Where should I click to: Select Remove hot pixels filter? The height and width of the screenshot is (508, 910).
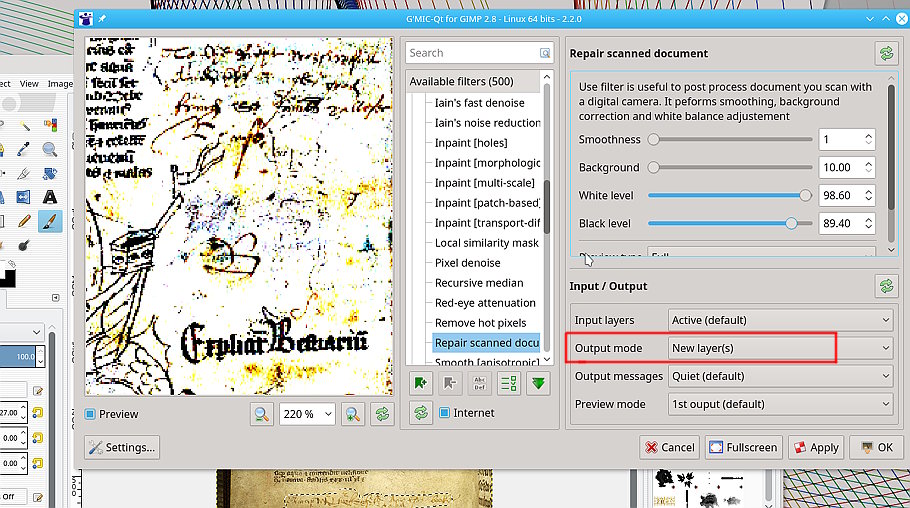[x=481, y=323]
